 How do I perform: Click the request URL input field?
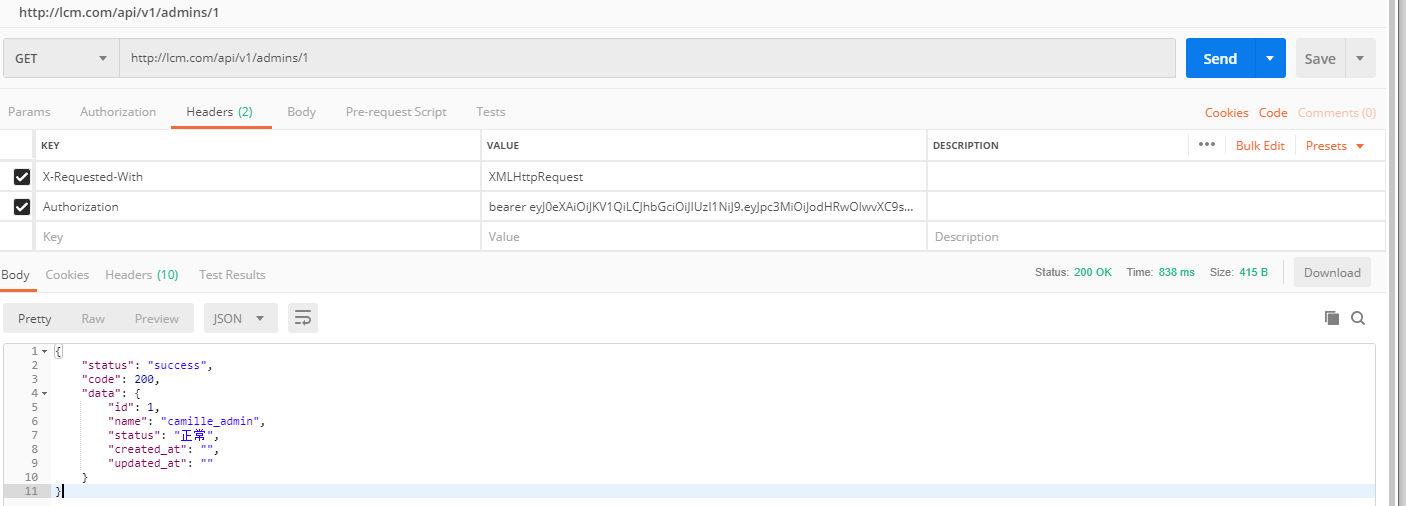[646, 59]
